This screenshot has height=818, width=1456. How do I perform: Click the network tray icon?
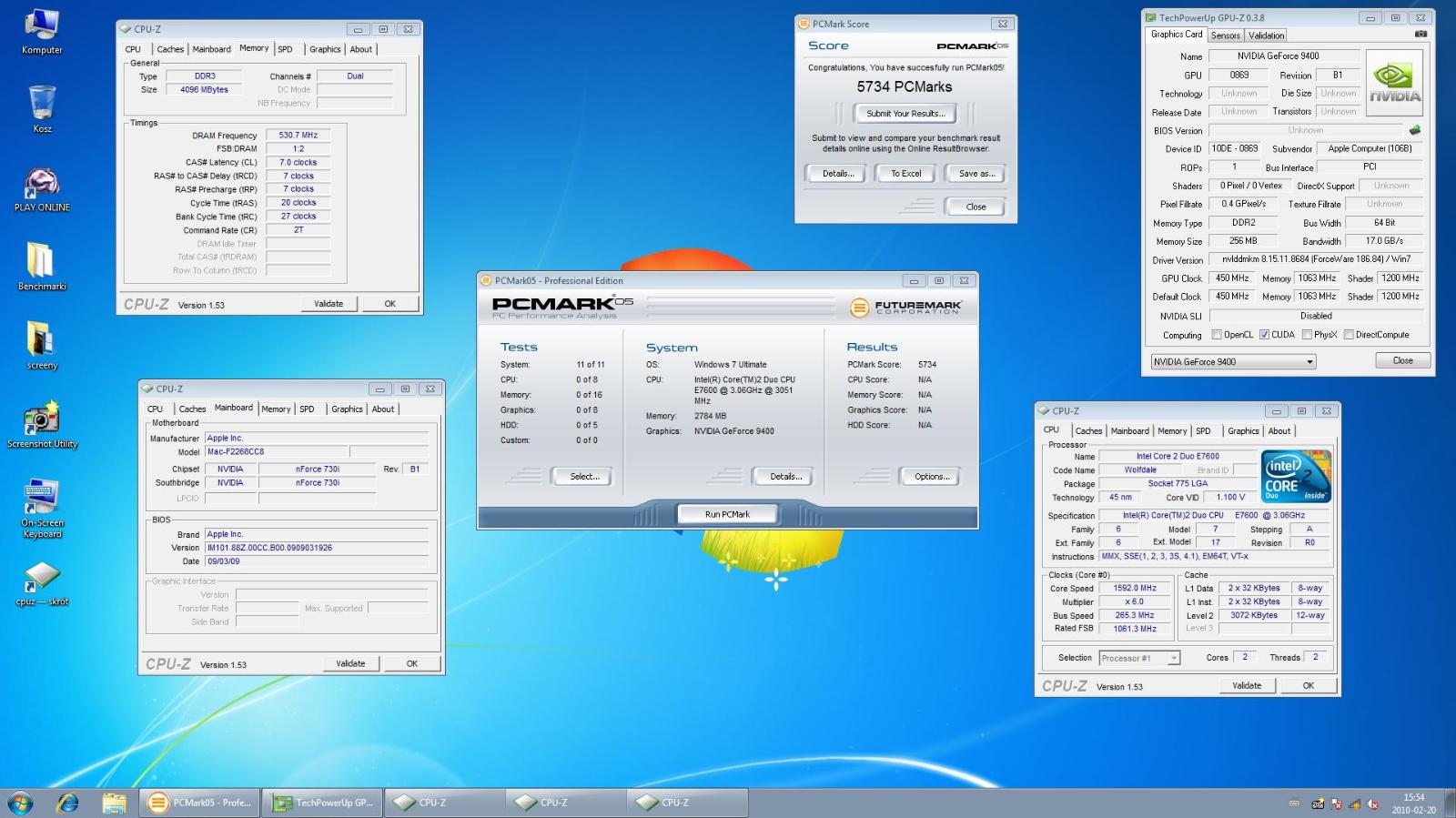point(1354,804)
